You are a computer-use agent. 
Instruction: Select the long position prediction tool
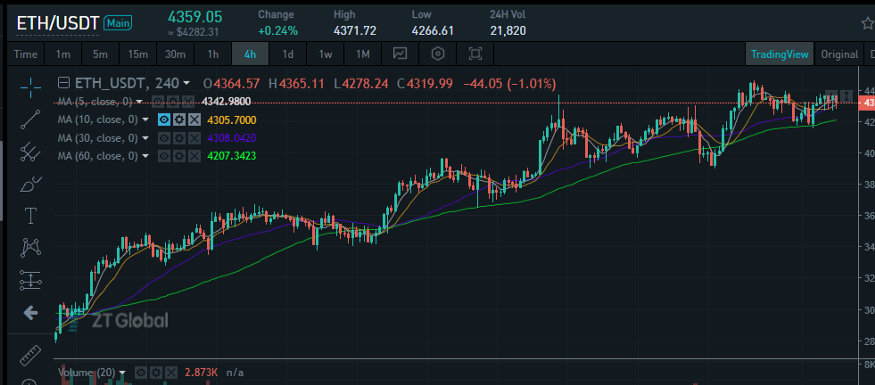(31, 280)
